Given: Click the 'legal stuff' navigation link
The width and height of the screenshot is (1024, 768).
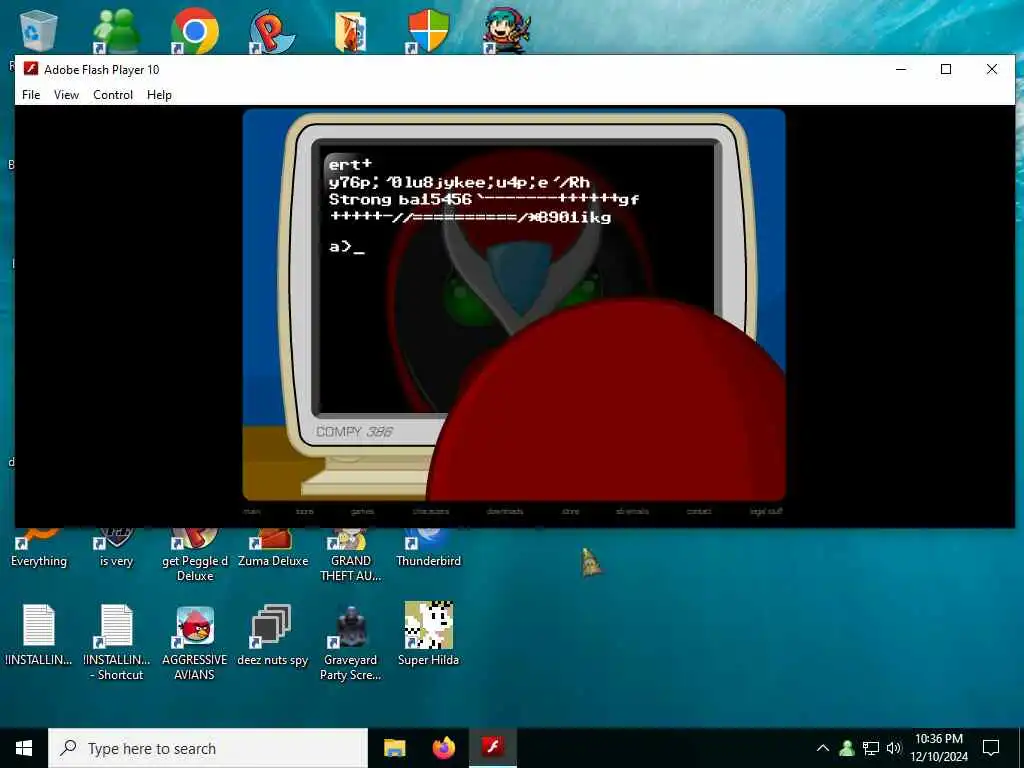Looking at the screenshot, I should pos(765,511).
